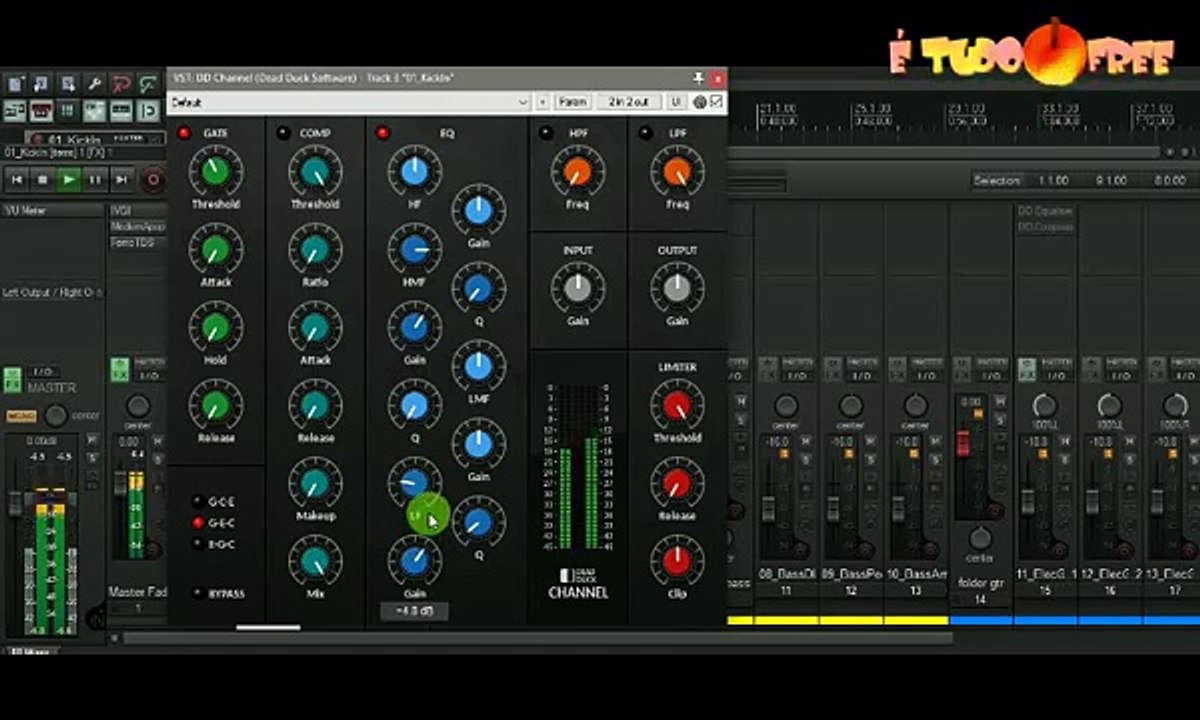The width and height of the screenshot is (1200, 720).
Task: Toggle the GATE section power LED
Action: pos(185,133)
